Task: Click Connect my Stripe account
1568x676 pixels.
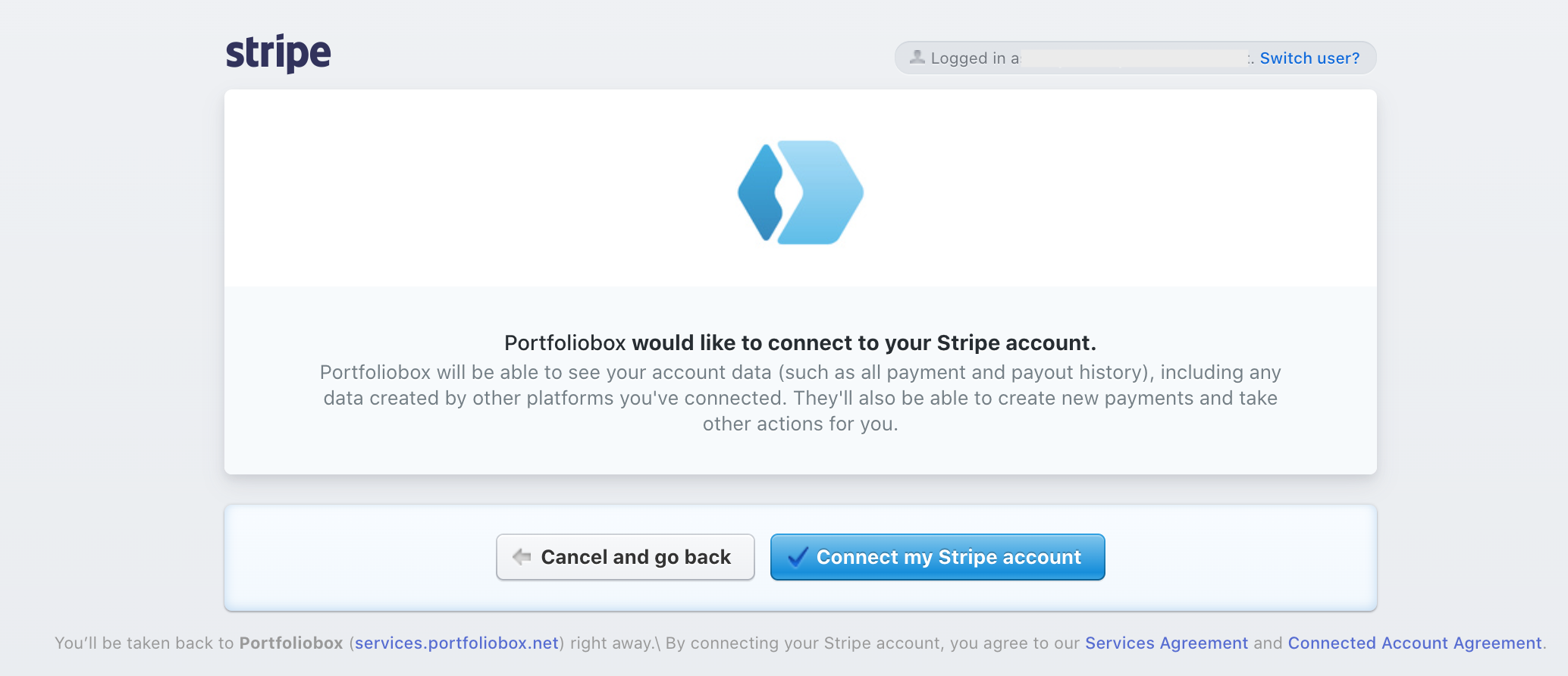Action: coord(938,556)
